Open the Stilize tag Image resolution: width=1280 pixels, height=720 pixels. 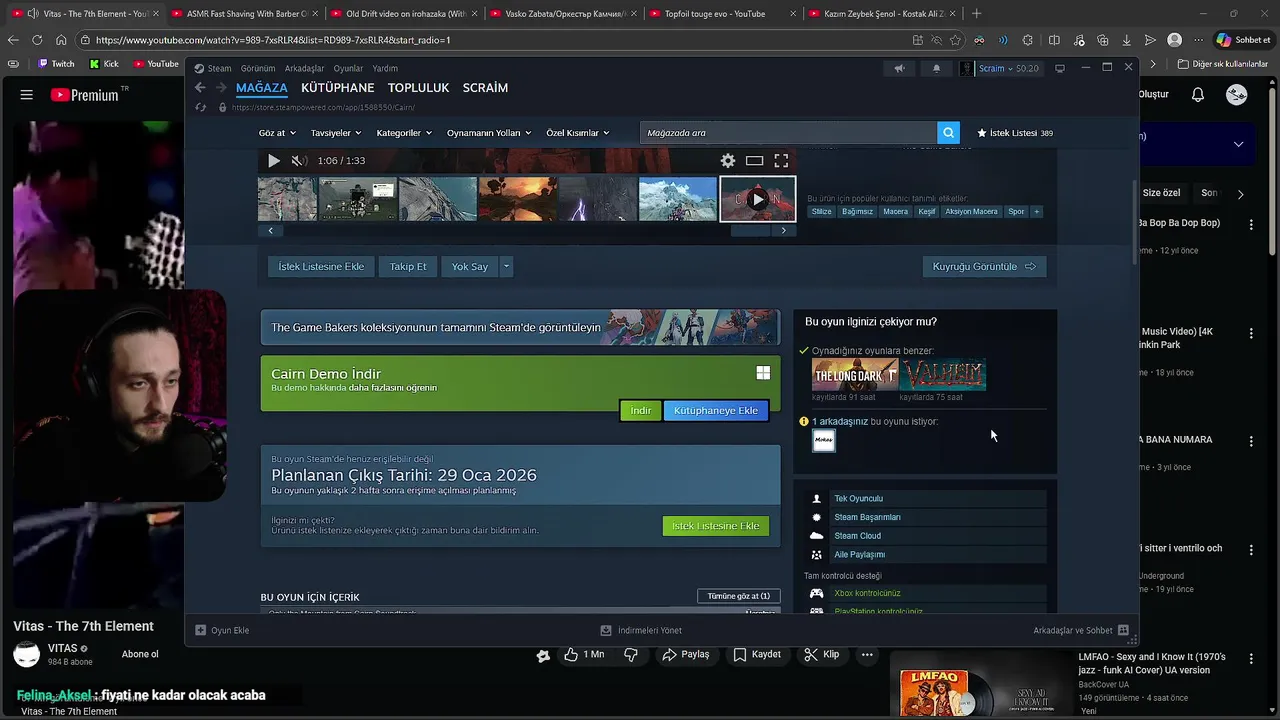click(x=822, y=212)
